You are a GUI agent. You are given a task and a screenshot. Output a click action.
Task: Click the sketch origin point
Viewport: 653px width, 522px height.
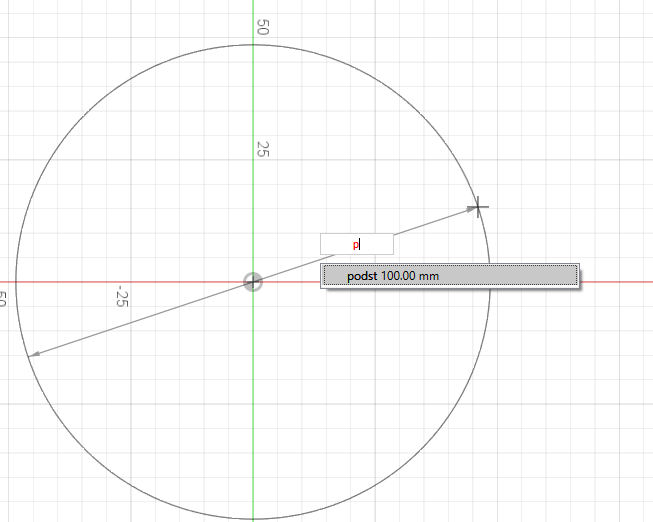coord(253,282)
